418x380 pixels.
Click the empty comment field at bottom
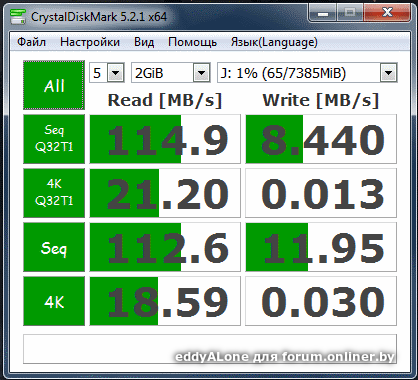(x=210, y=349)
